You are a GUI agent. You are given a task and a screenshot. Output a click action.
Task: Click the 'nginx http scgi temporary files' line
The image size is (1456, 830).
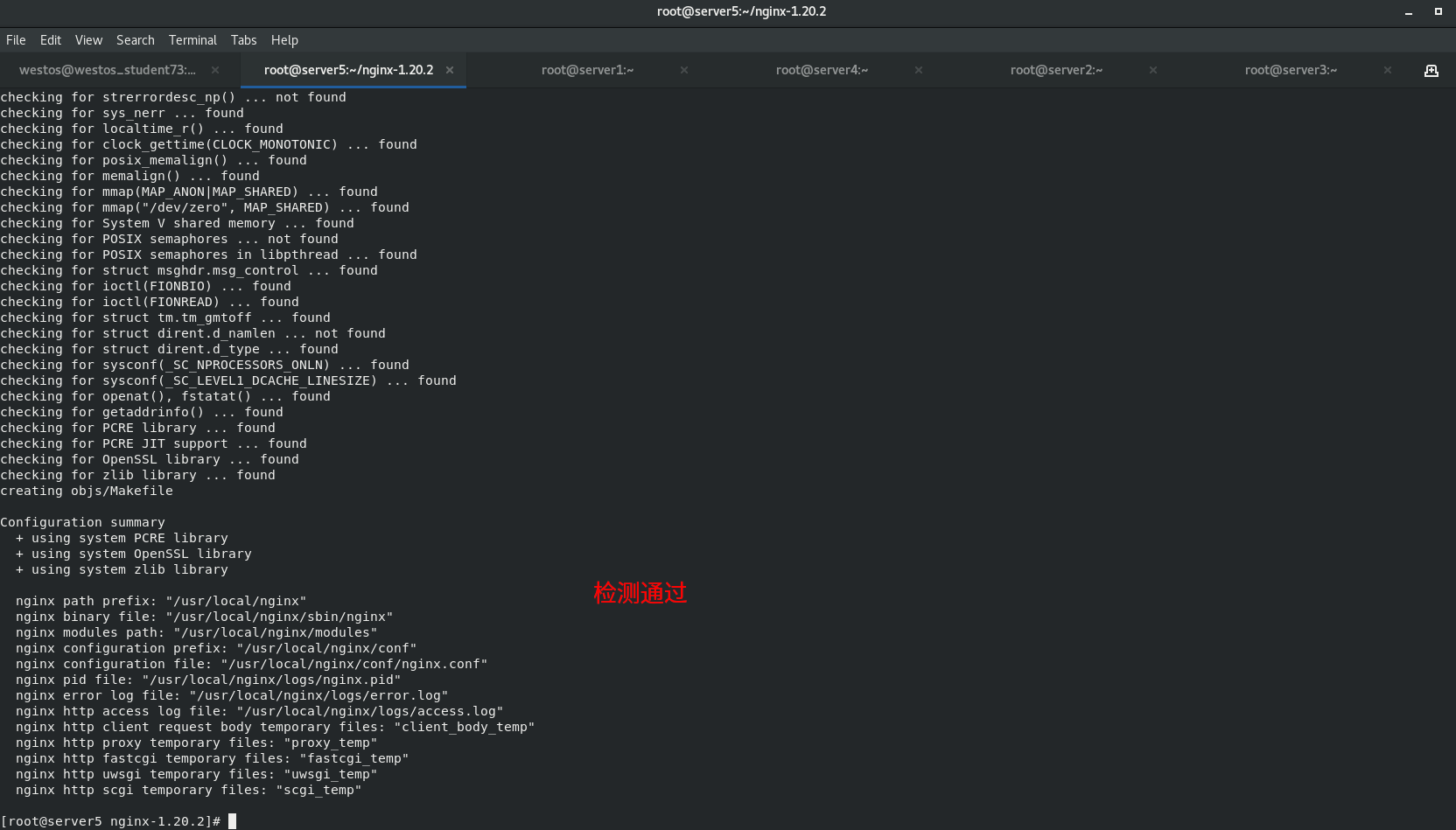point(189,790)
